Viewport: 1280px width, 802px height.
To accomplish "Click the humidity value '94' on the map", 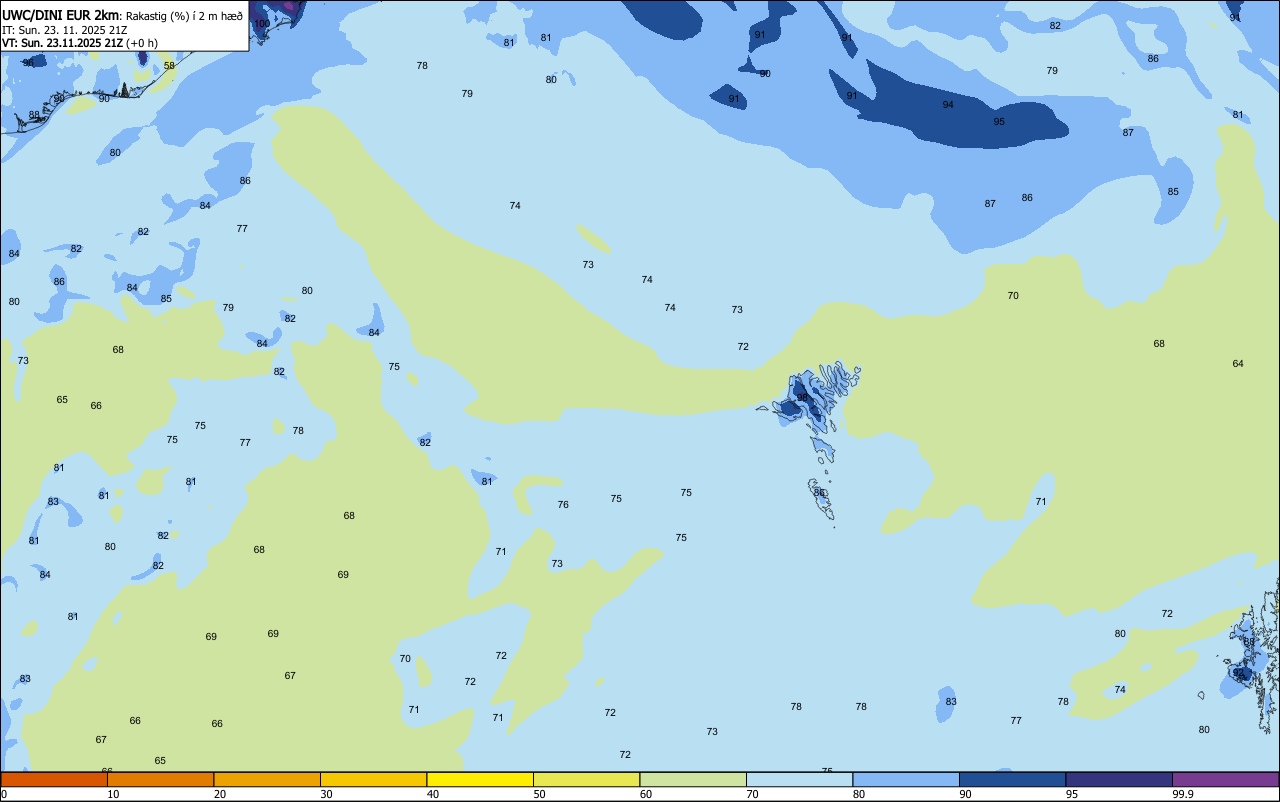I will 948,104.
